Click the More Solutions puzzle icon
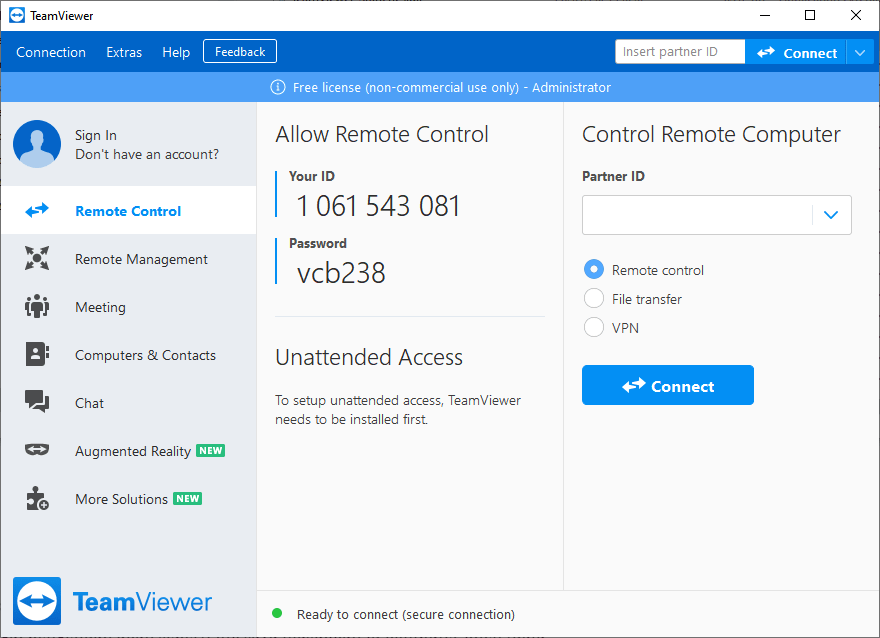 [x=37, y=498]
